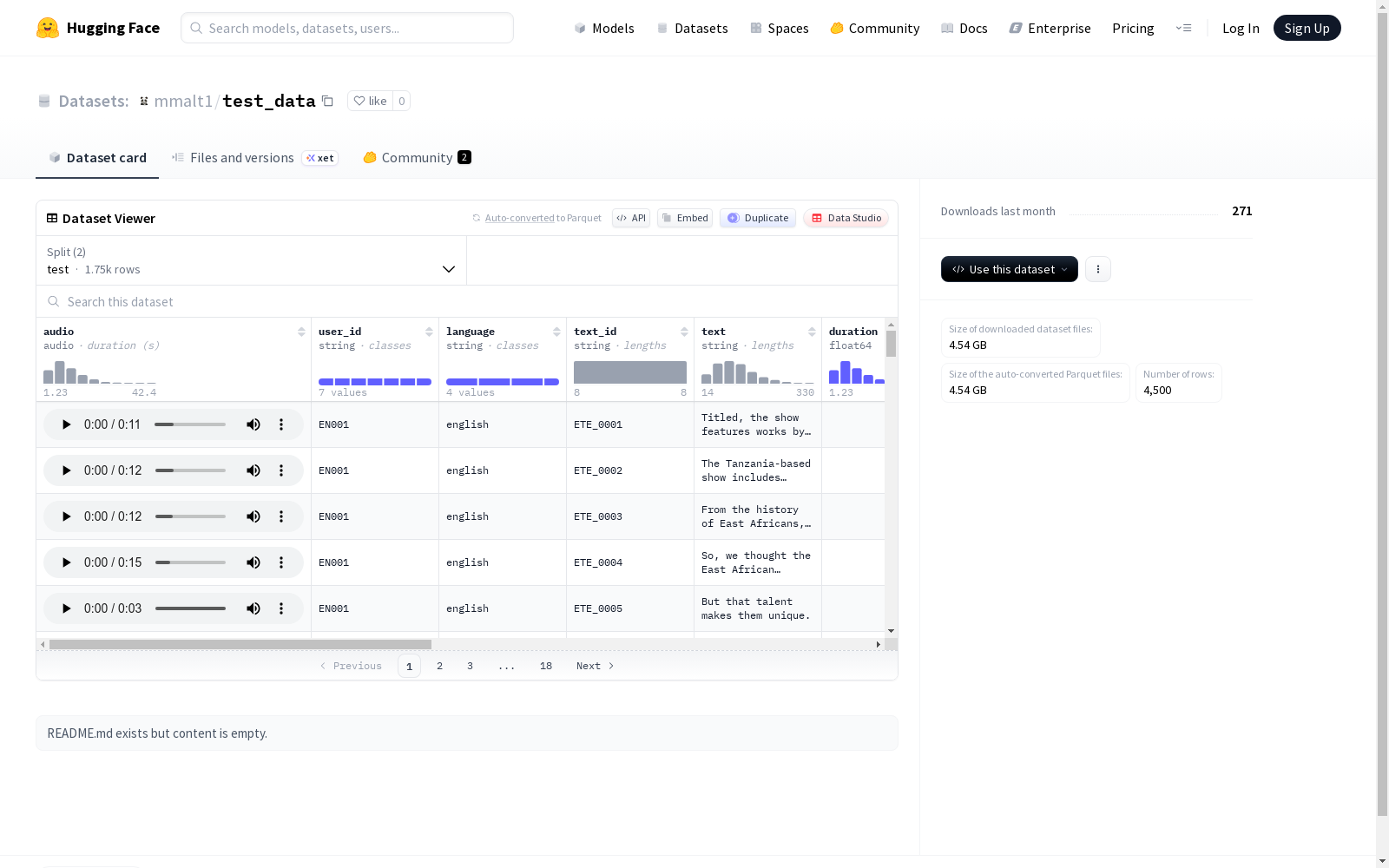
Task: Click the table vertical scrollbar down arrow
Action: pyautogui.click(x=891, y=631)
